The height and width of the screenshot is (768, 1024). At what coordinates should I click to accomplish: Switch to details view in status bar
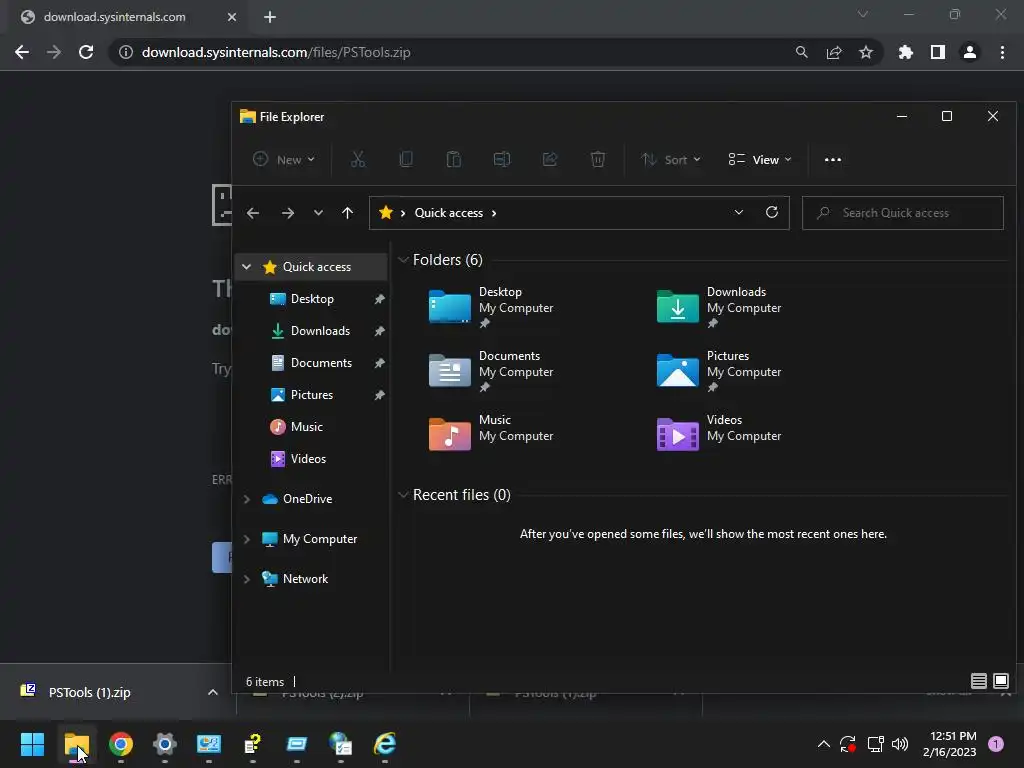click(978, 681)
